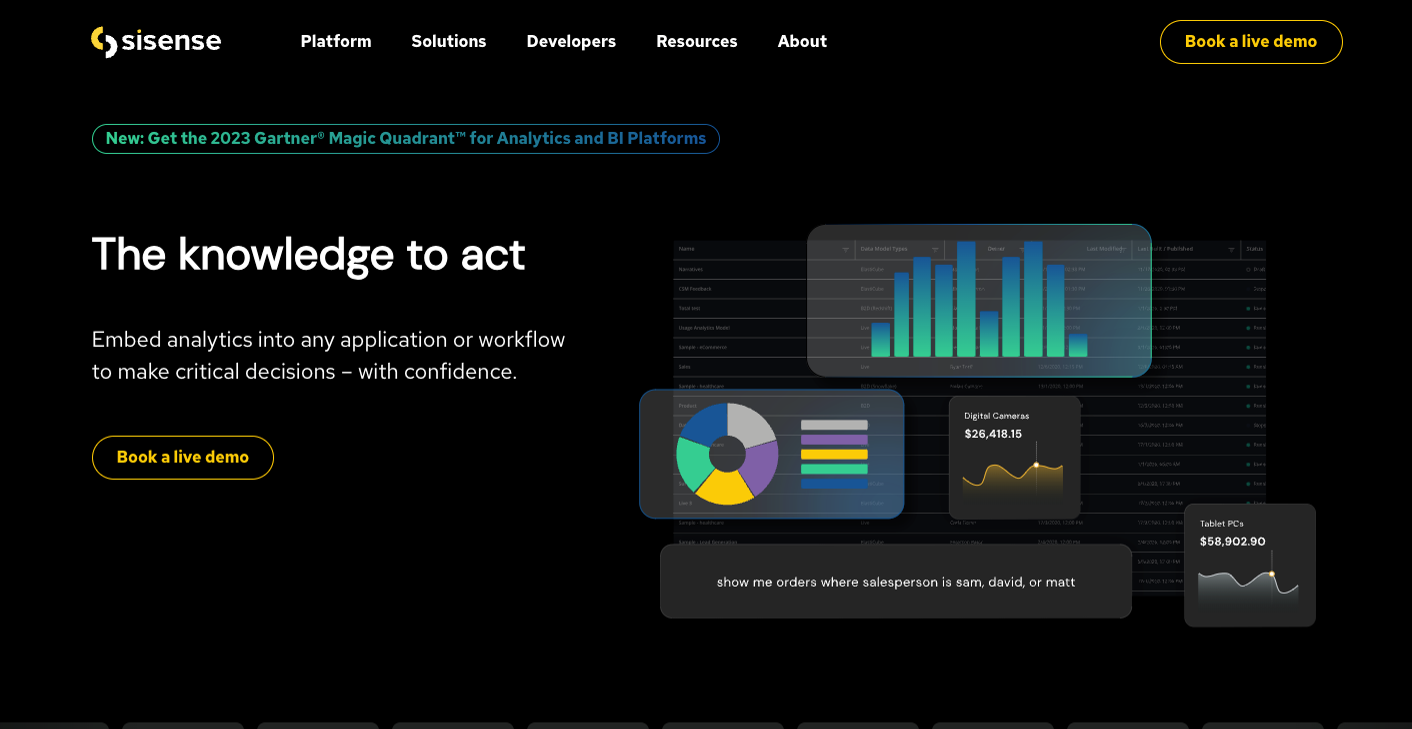Click "The knowledge to act" headline
This screenshot has width=1412, height=729.
click(x=309, y=254)
